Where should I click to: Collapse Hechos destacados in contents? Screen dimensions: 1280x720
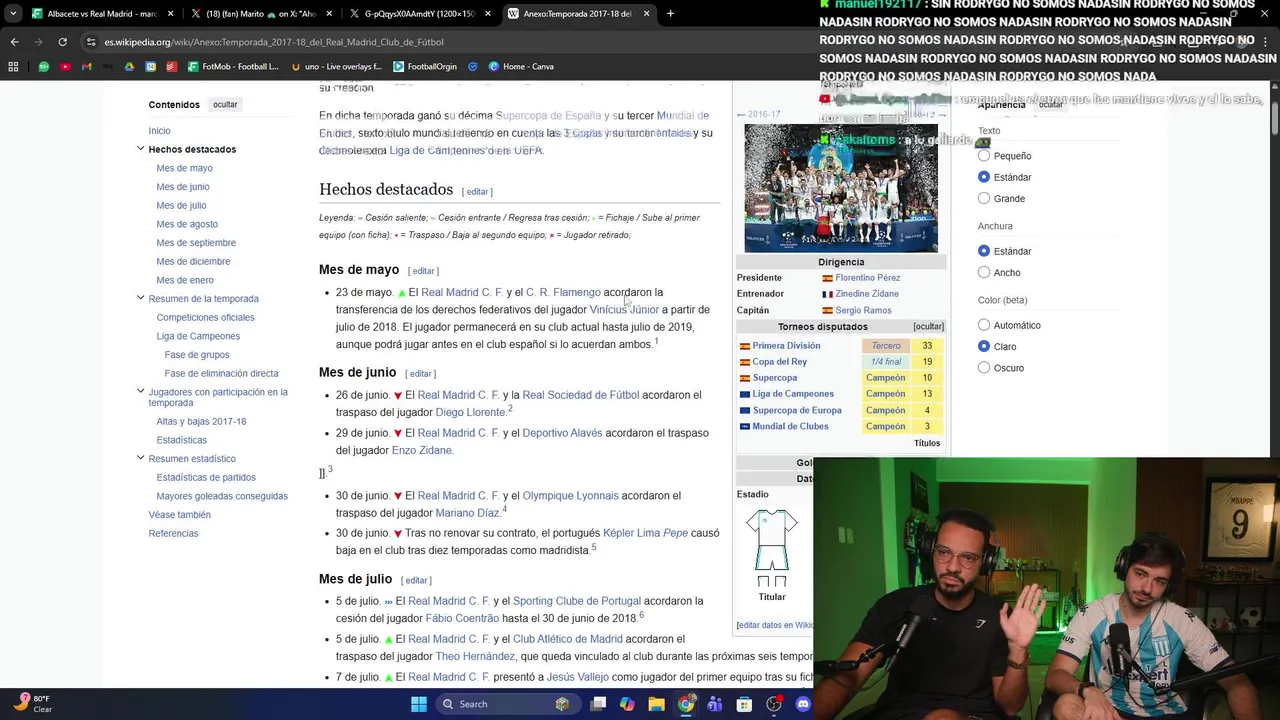(140, 149)
